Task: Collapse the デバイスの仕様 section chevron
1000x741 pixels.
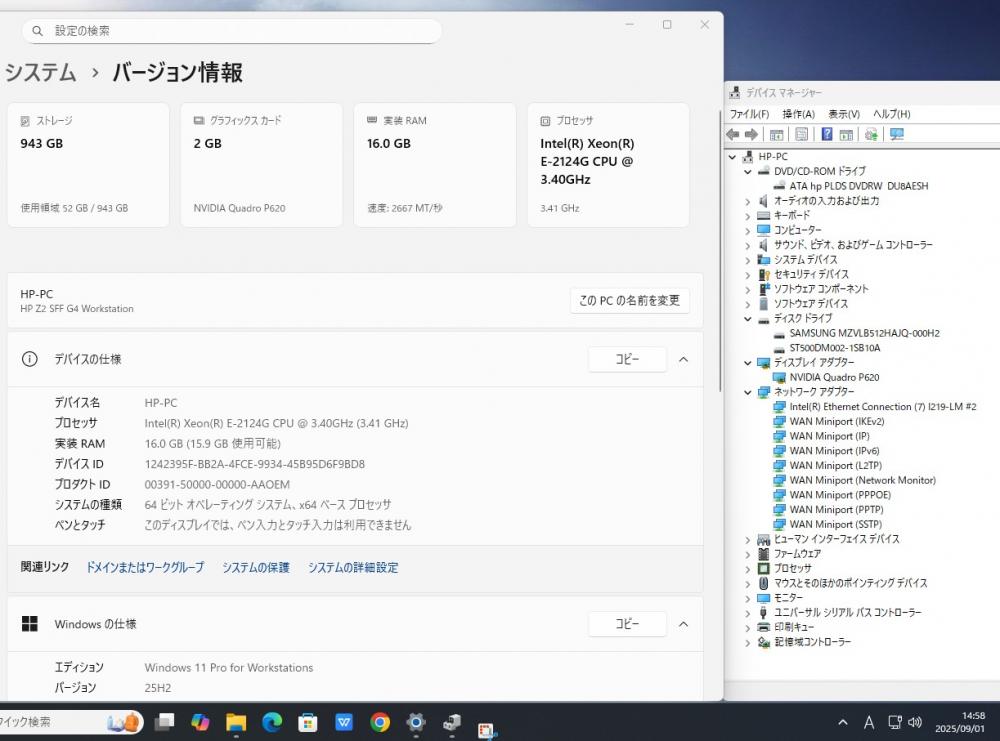Action: coord(683,360)
